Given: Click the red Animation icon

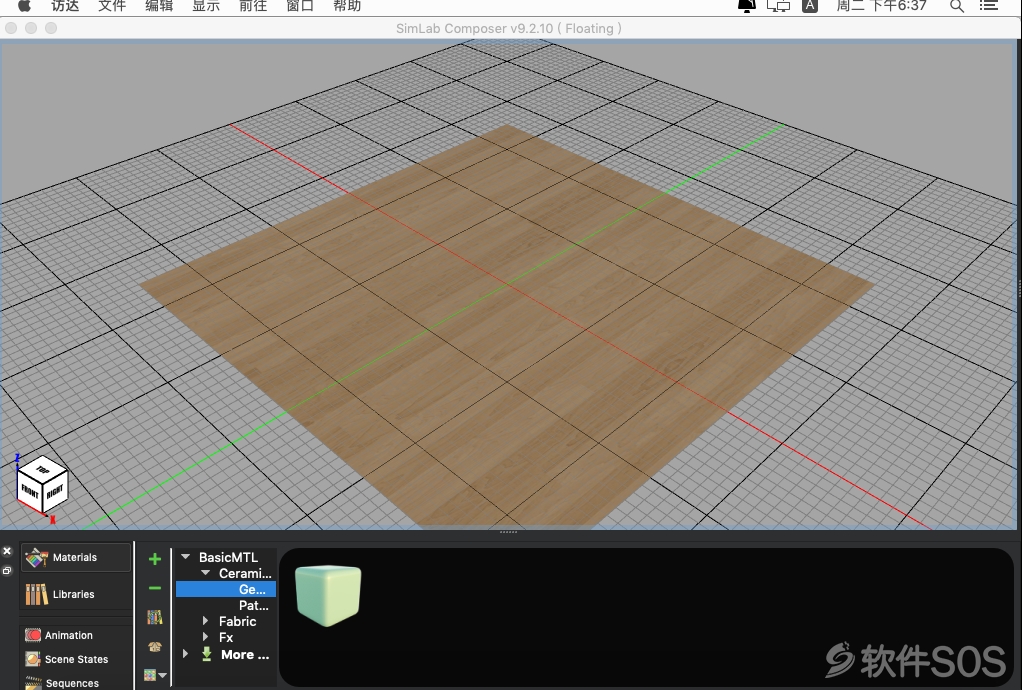Looking at the screenshot, I should pyautogui.click(x=33, y=635).
